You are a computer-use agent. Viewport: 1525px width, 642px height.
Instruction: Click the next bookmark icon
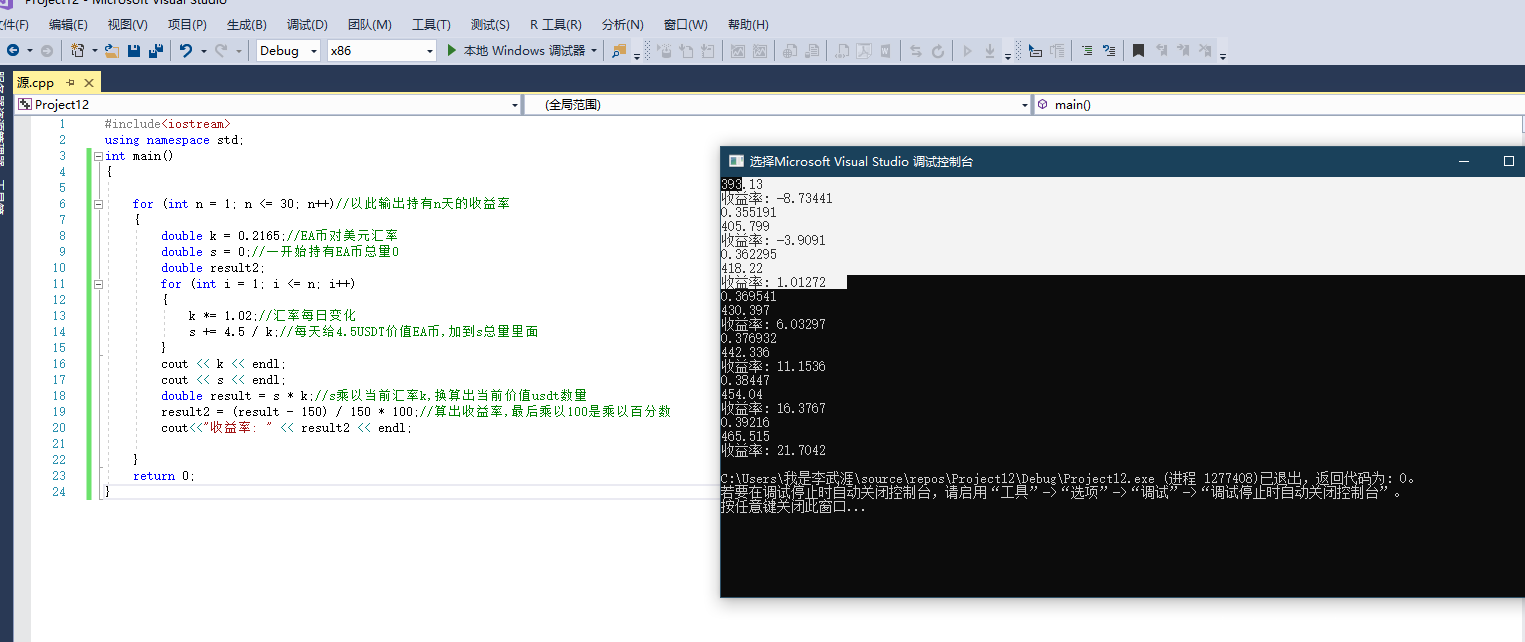pos(1183,50)
